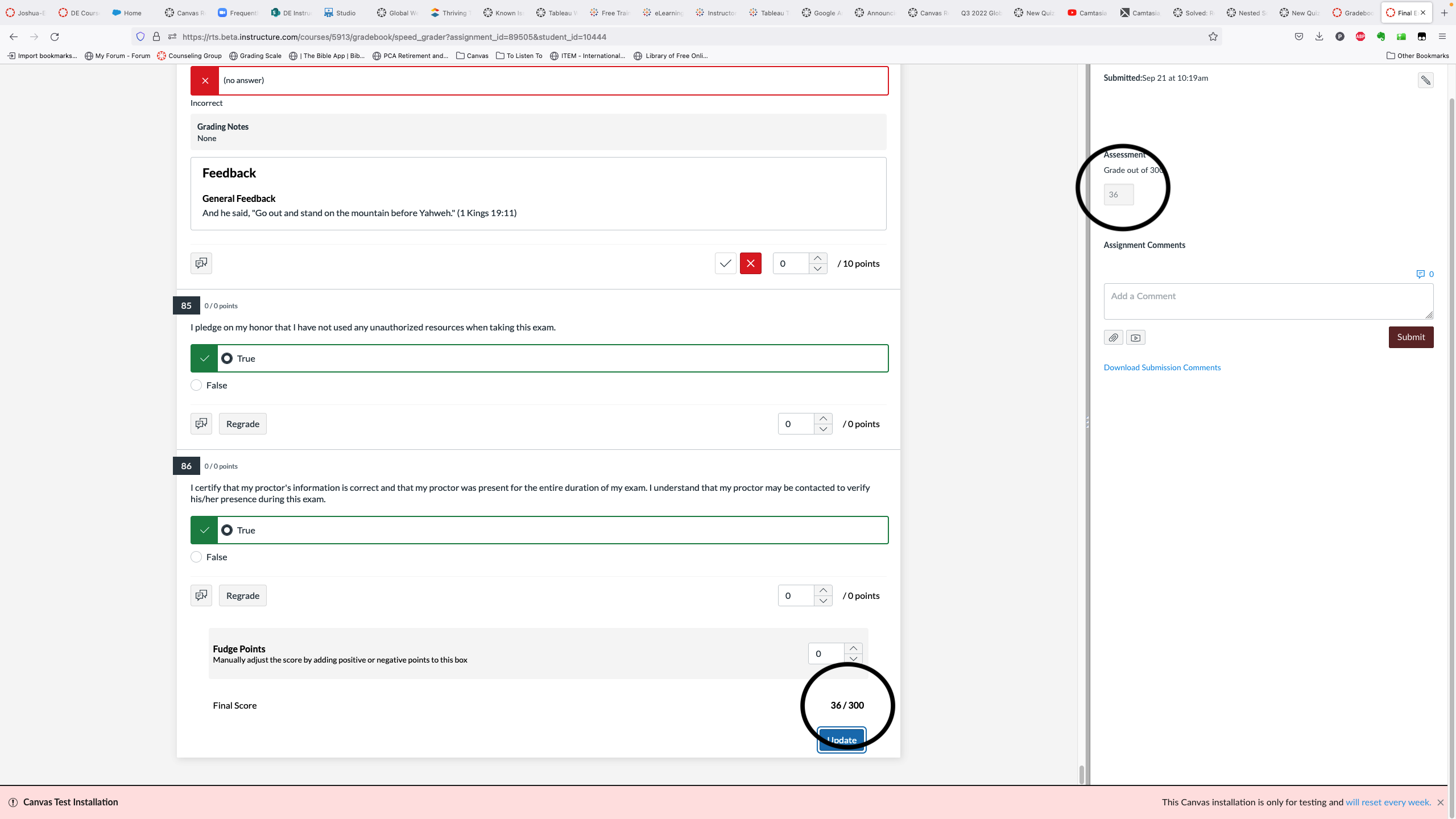Decrease the 10 points score stepper
This screenshot has width=1456, height=819.
point(817,268)
